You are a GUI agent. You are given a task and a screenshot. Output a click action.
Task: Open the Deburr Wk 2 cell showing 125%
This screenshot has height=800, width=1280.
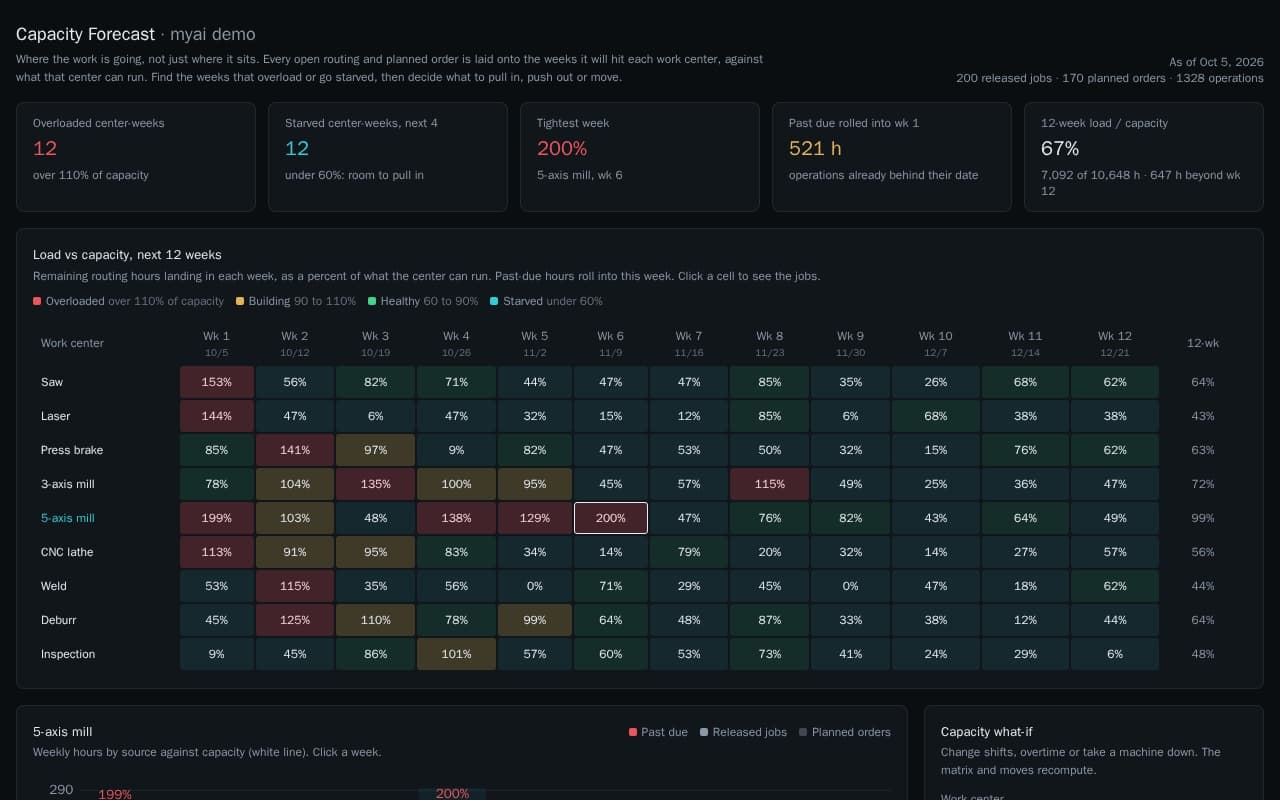click(x=295, y=620)
